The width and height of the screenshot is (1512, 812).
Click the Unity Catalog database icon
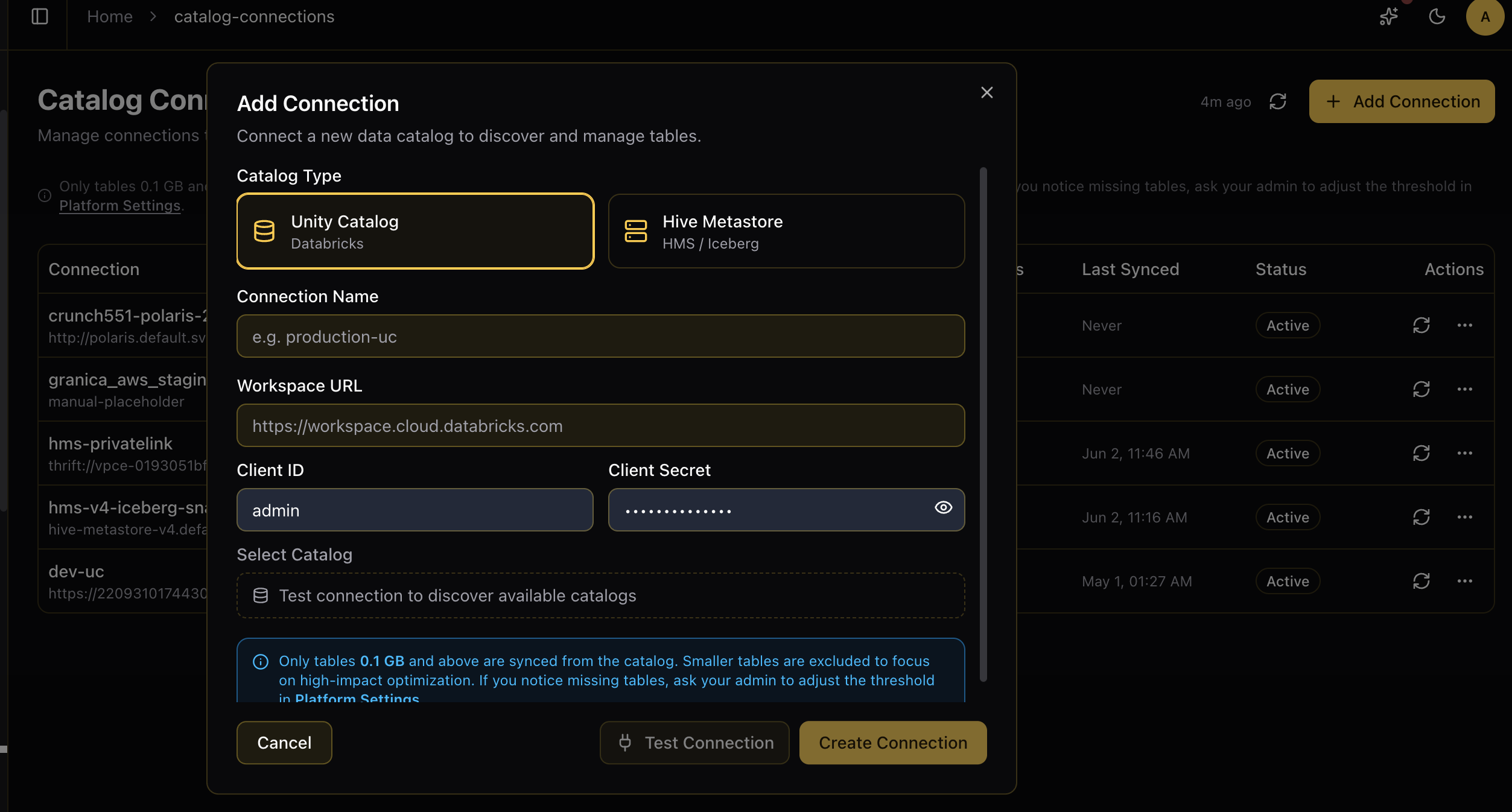coord(264,231)
